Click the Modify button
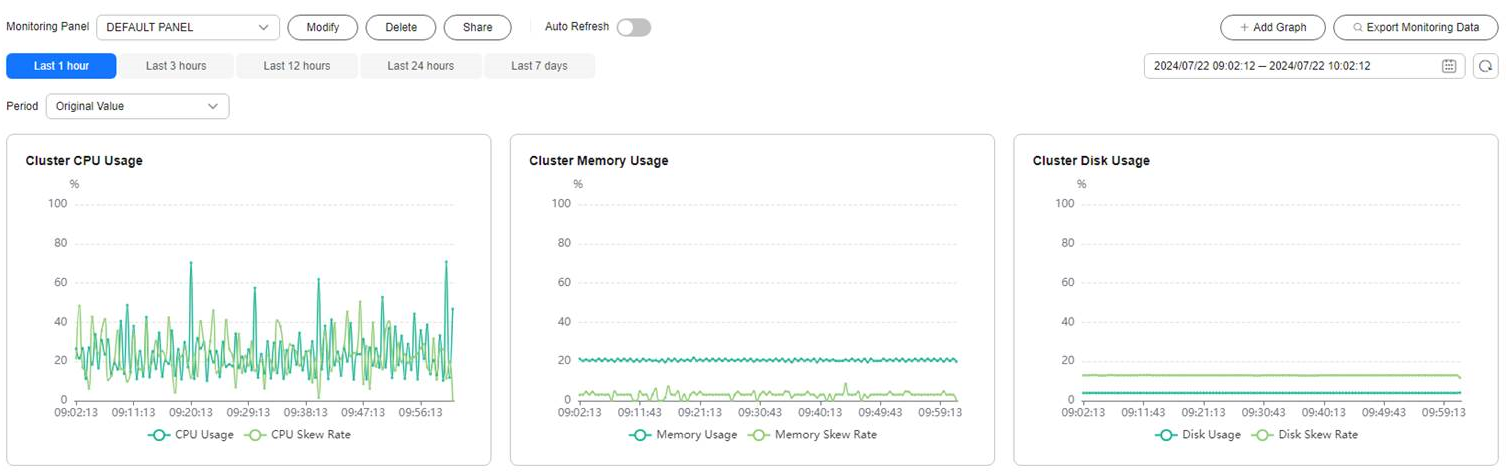The width and height of the screenshot is (1507, 473). coord(323,27)
